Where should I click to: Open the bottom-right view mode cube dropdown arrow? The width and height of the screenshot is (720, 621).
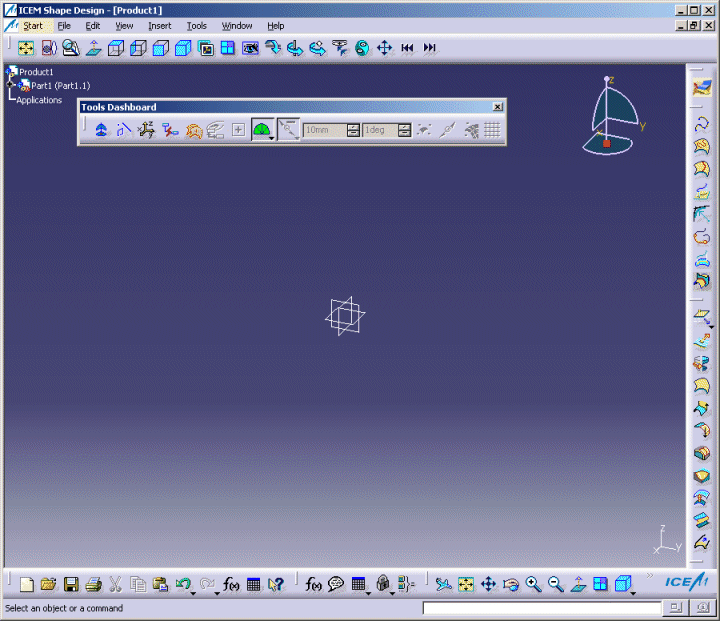633,593
